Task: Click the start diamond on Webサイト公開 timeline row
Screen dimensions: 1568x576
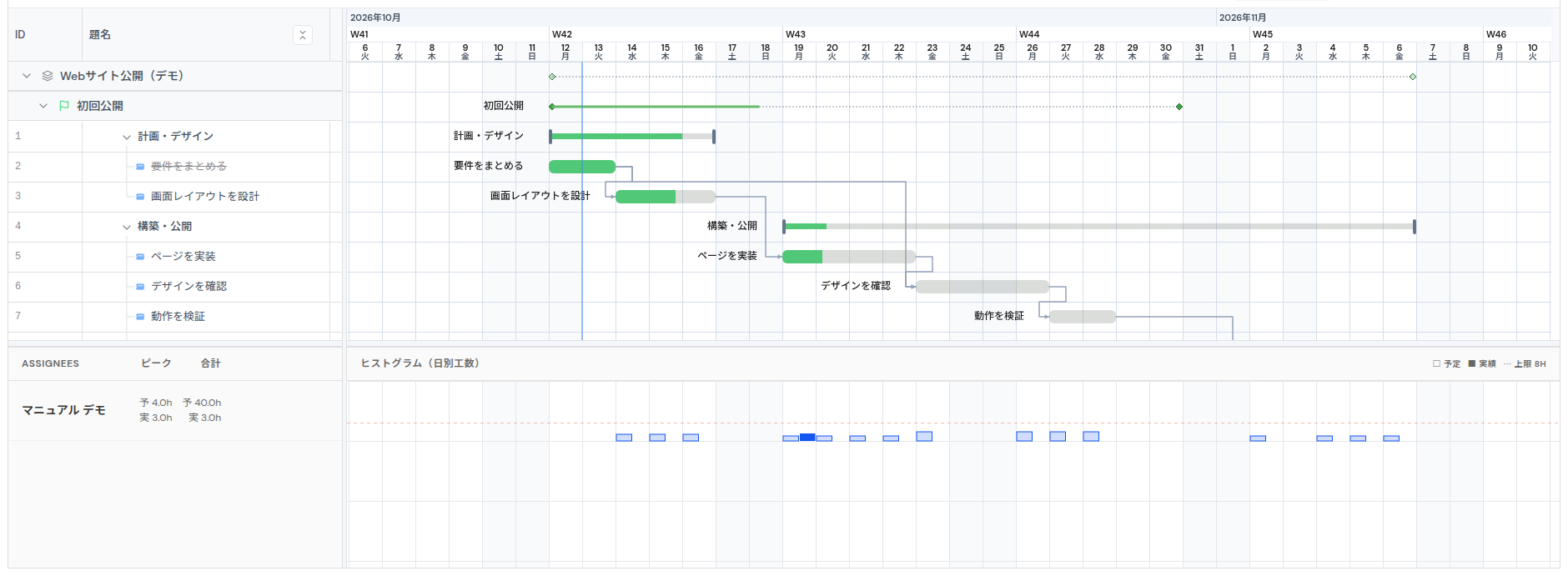Action: (x=552, y=77)
